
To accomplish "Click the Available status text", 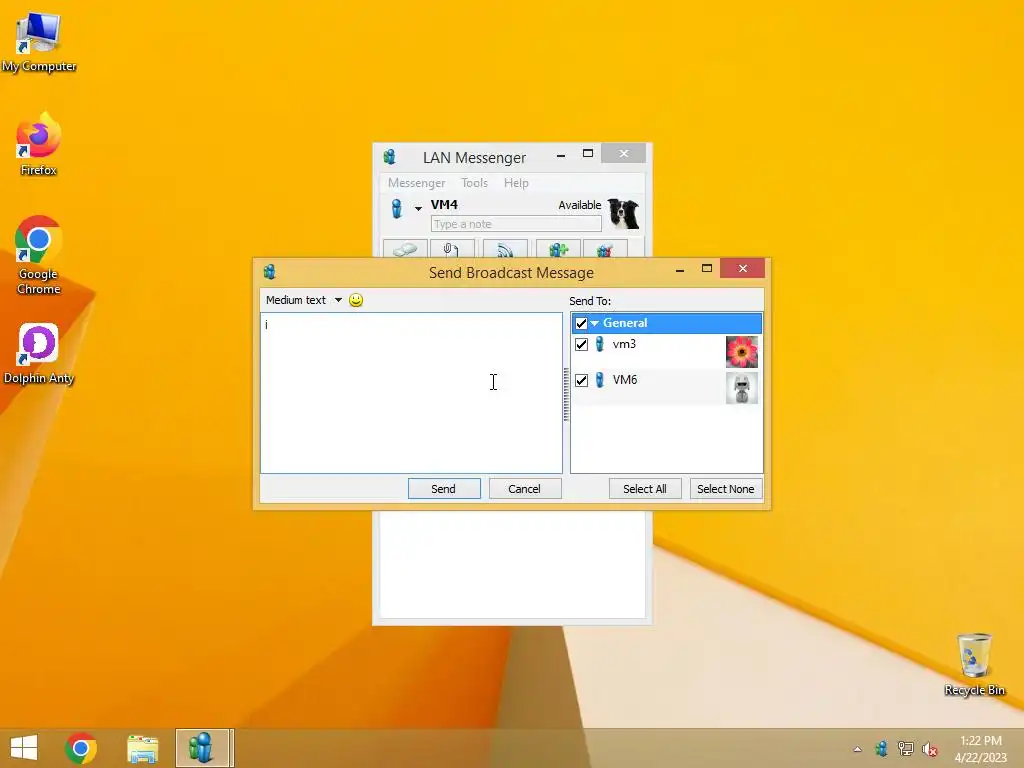I will click(580, 205).
